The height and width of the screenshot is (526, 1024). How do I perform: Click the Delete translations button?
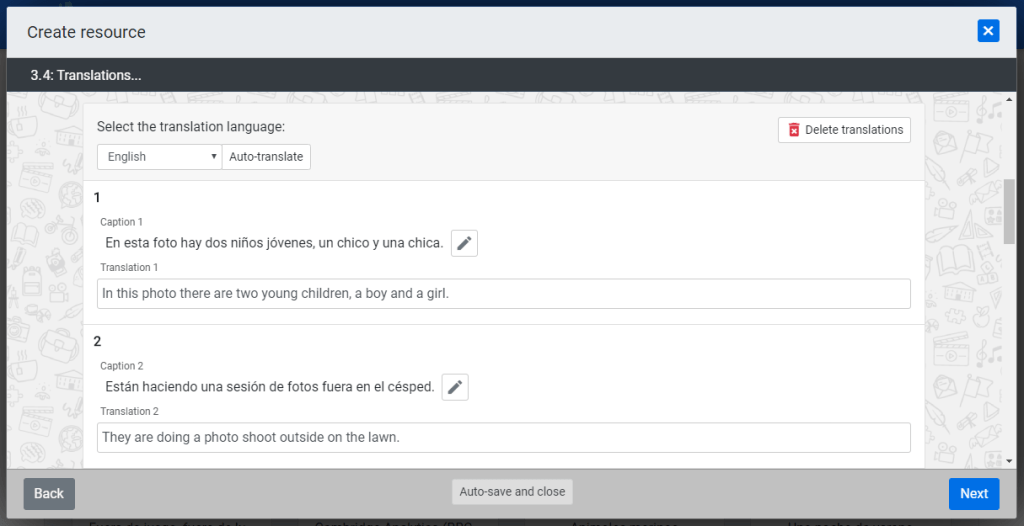844,130
